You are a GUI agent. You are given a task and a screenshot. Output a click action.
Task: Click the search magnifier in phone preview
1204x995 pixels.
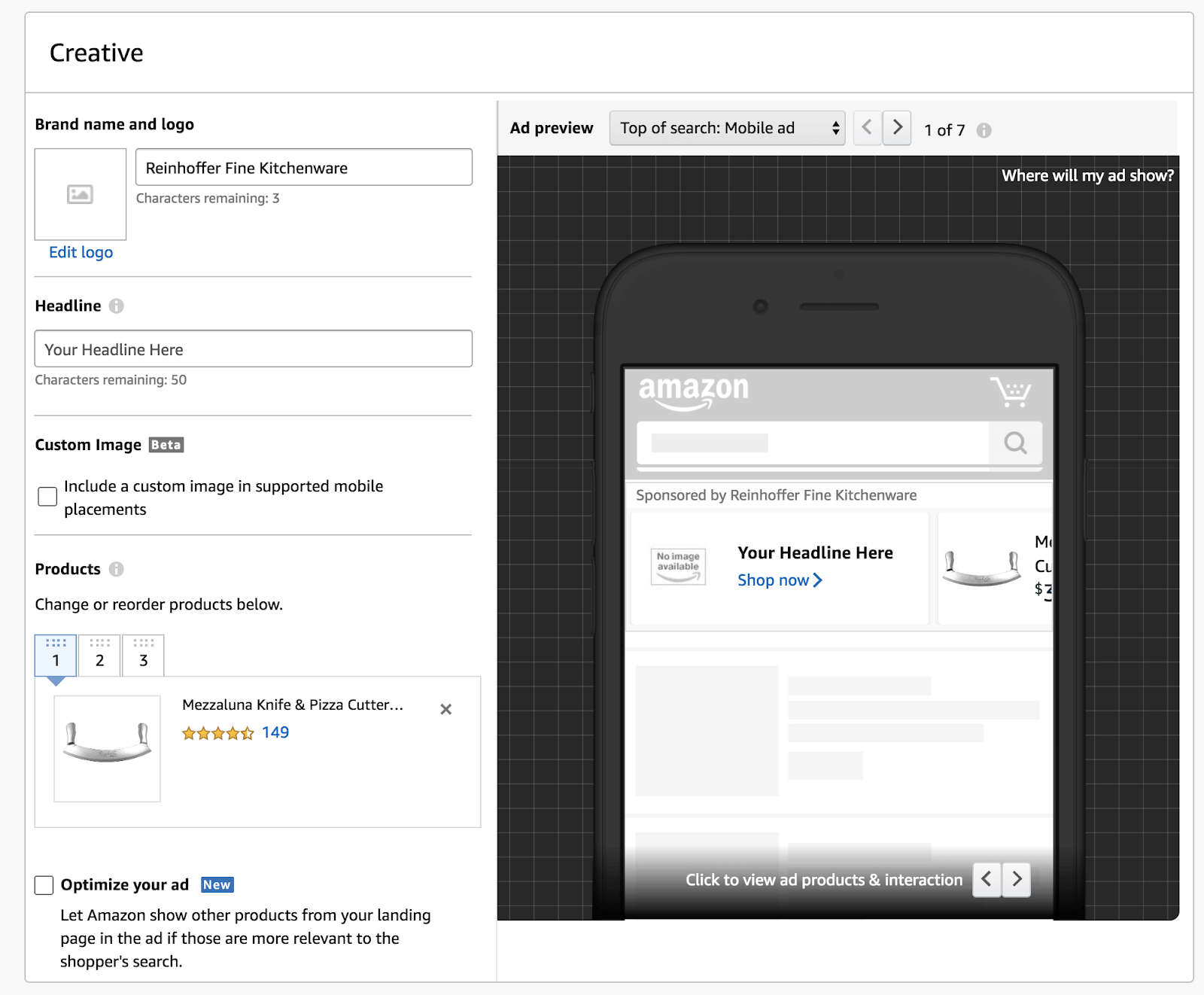click(1015, 443)
